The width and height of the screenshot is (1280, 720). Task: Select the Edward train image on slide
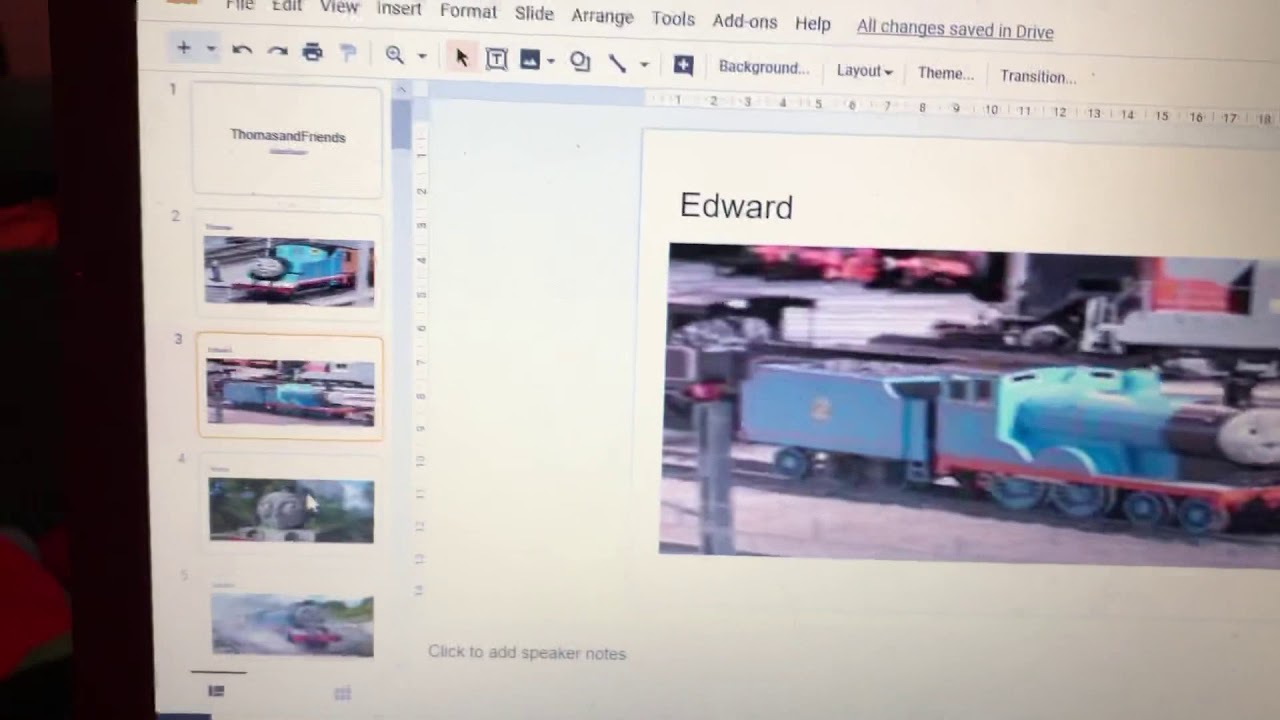point(969,405)
